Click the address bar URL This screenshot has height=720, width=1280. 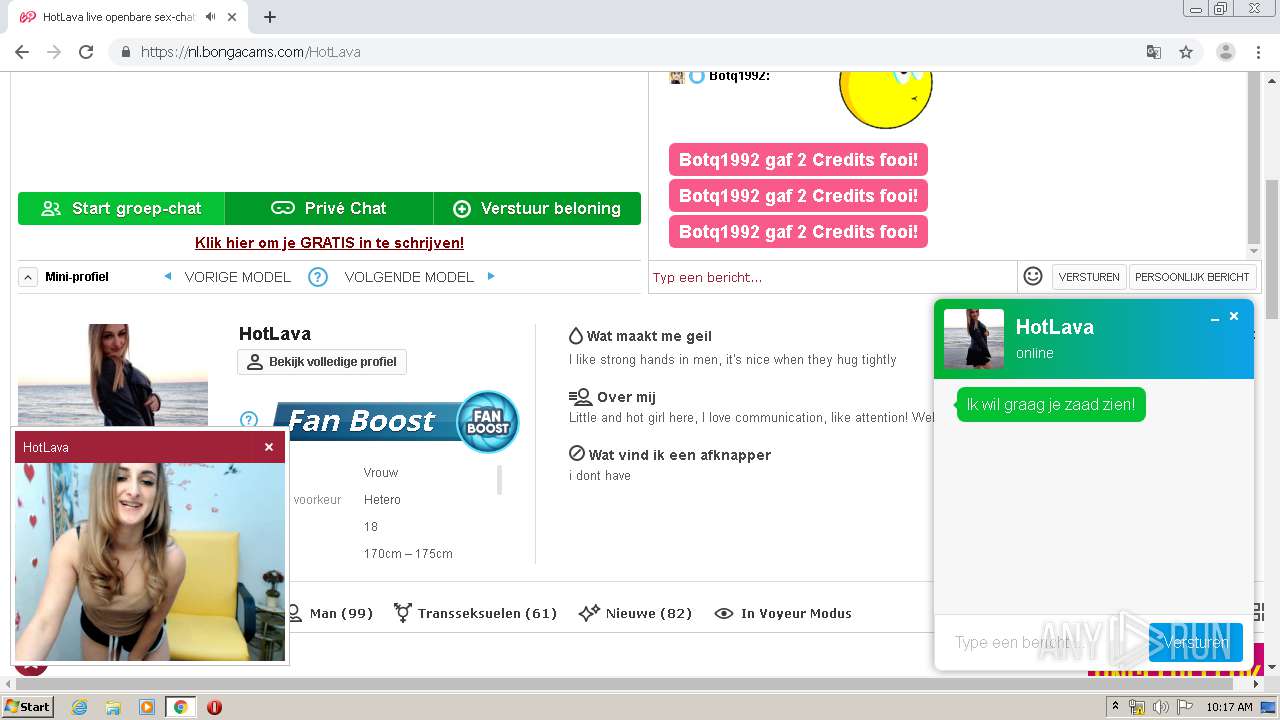tap(250, 52)
